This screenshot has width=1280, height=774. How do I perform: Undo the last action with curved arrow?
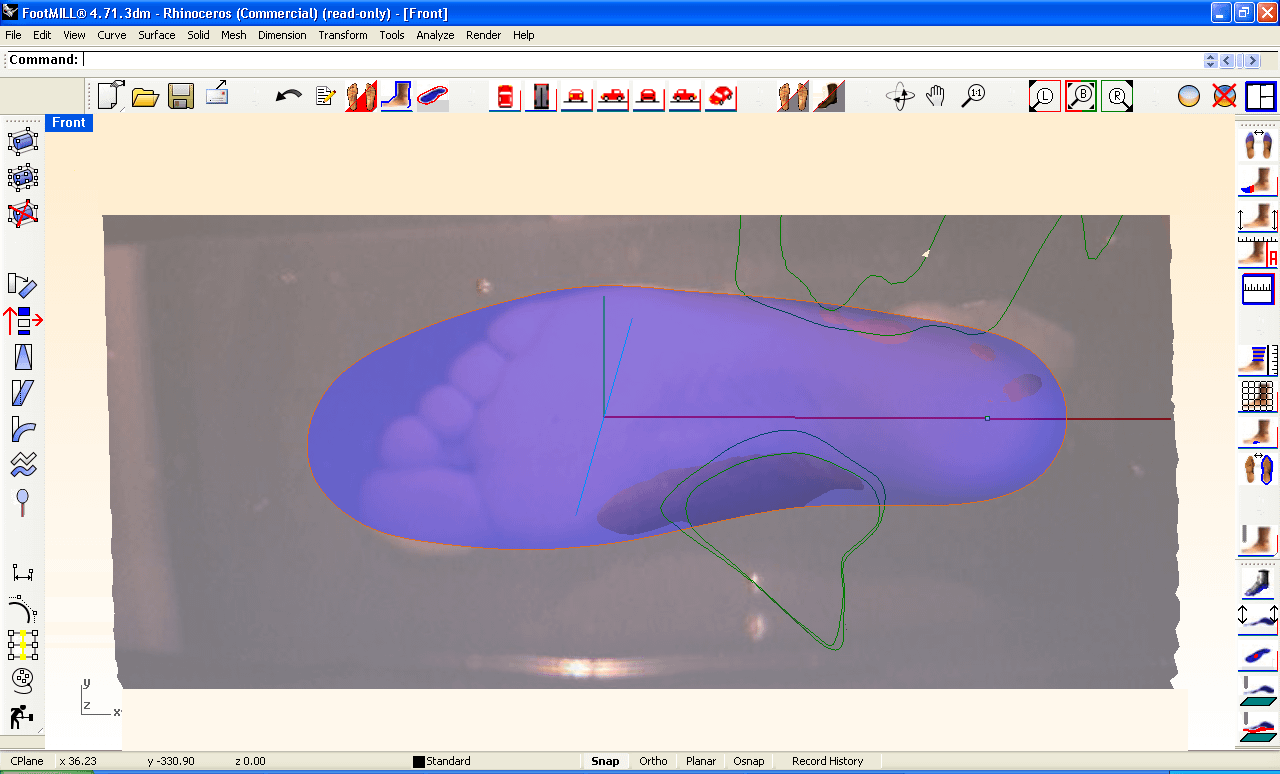click(x=289, y=96)
